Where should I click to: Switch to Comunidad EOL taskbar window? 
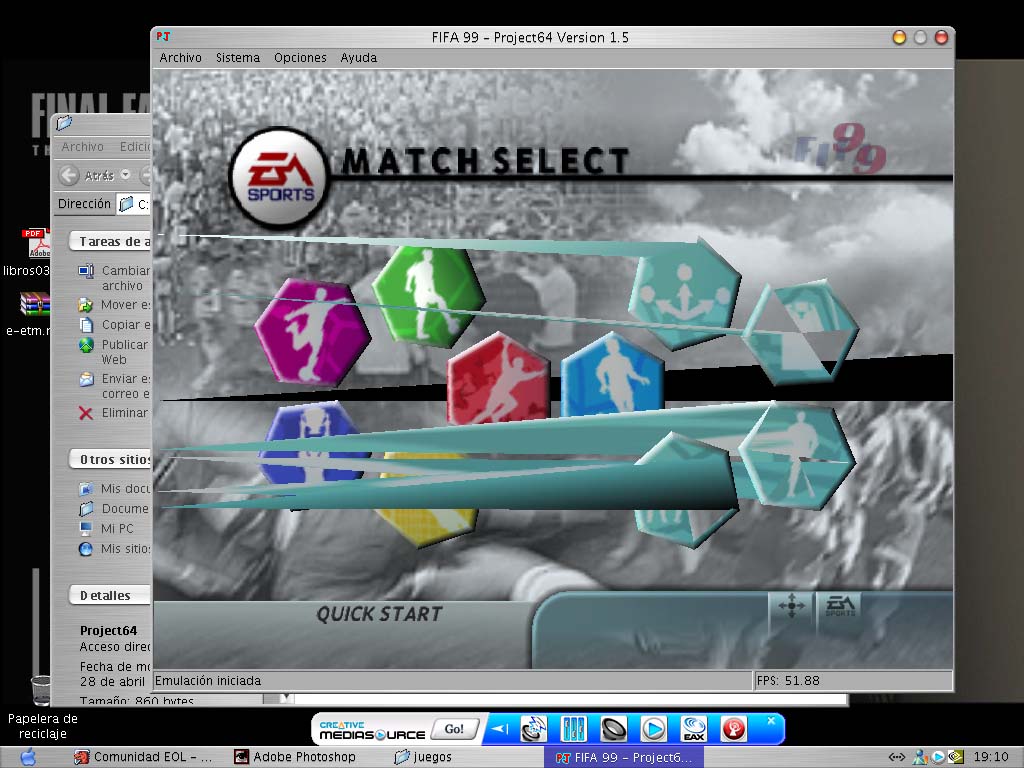tap(144, 757)
